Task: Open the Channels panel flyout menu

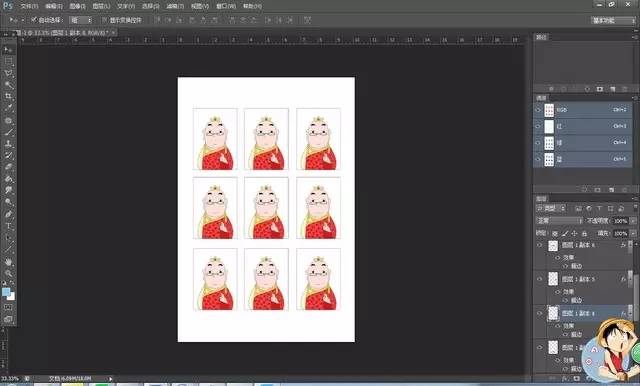Action: click(635, 98)
